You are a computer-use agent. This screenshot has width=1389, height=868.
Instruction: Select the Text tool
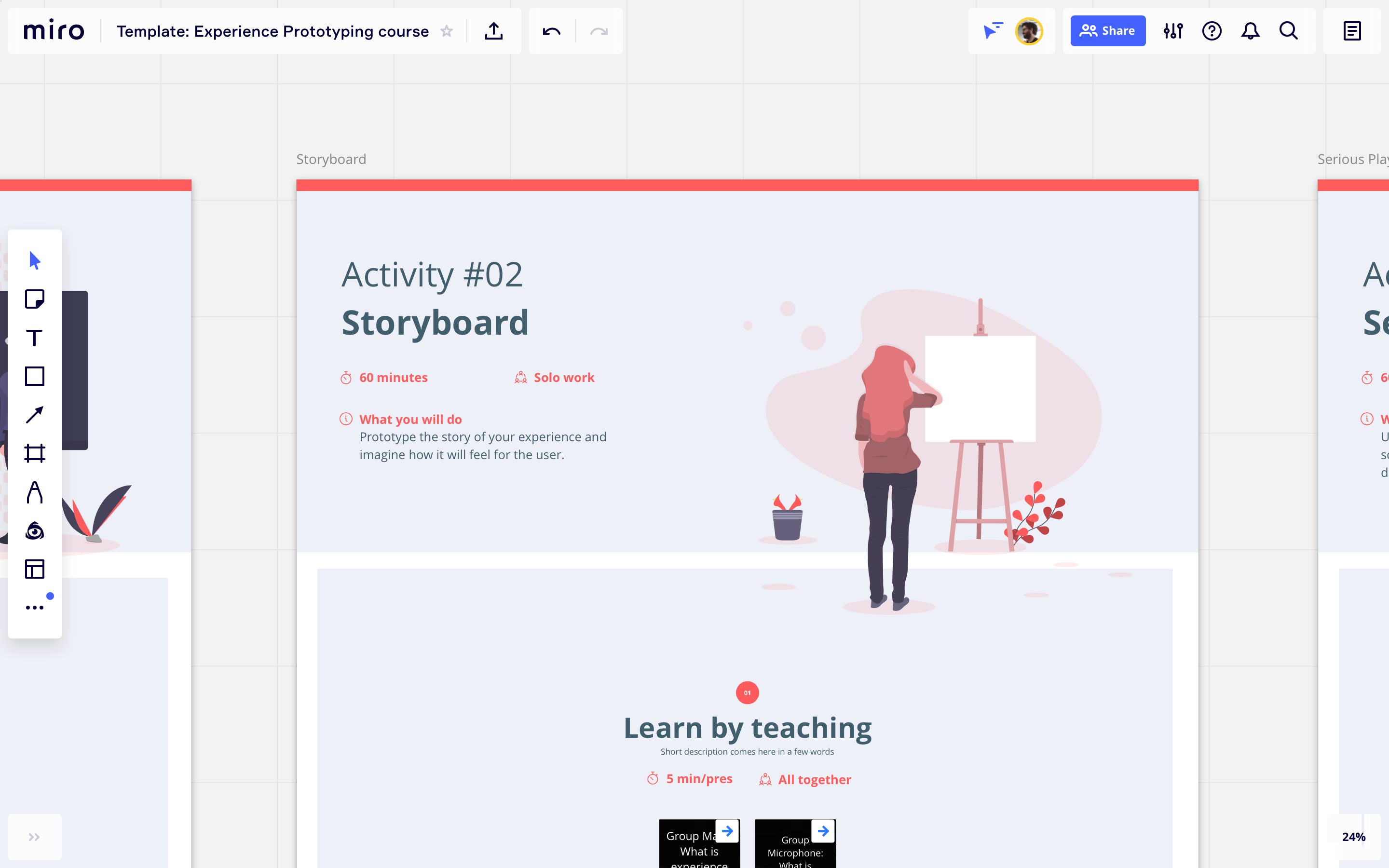[34, 338]
